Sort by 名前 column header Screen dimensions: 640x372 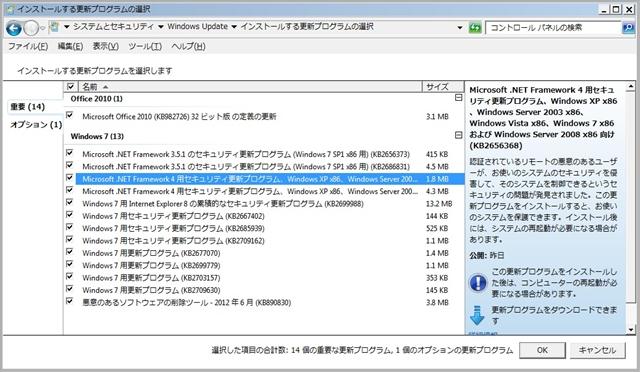249,87
